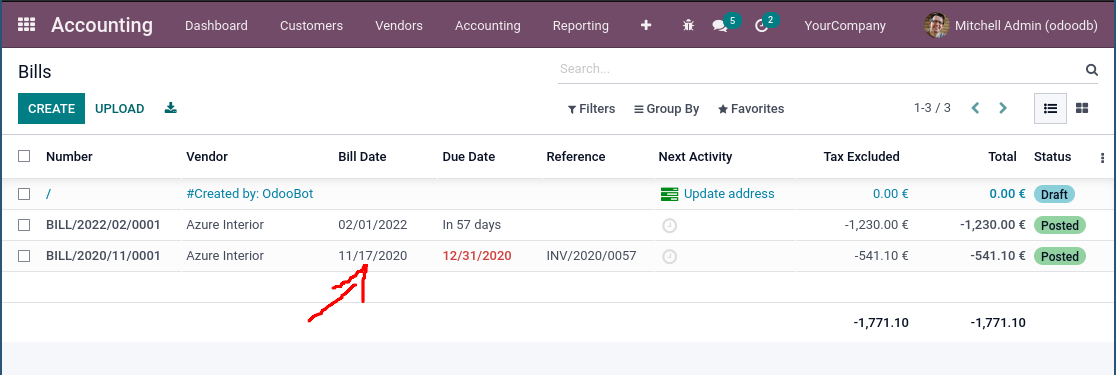
Task: Check the draft bill row checkbox
Action: (x=24, y=194)
